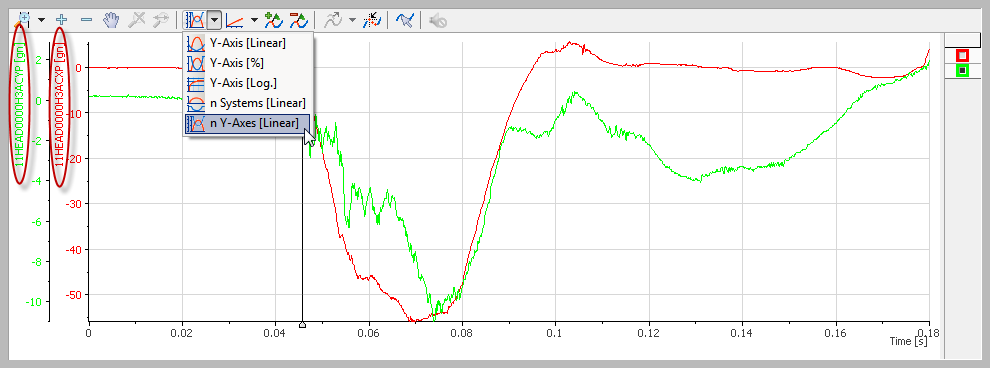Click the cursor marker triangle on time axis
Screen dimensions: 990x368
pyautogui.click(x=302, y=324)
